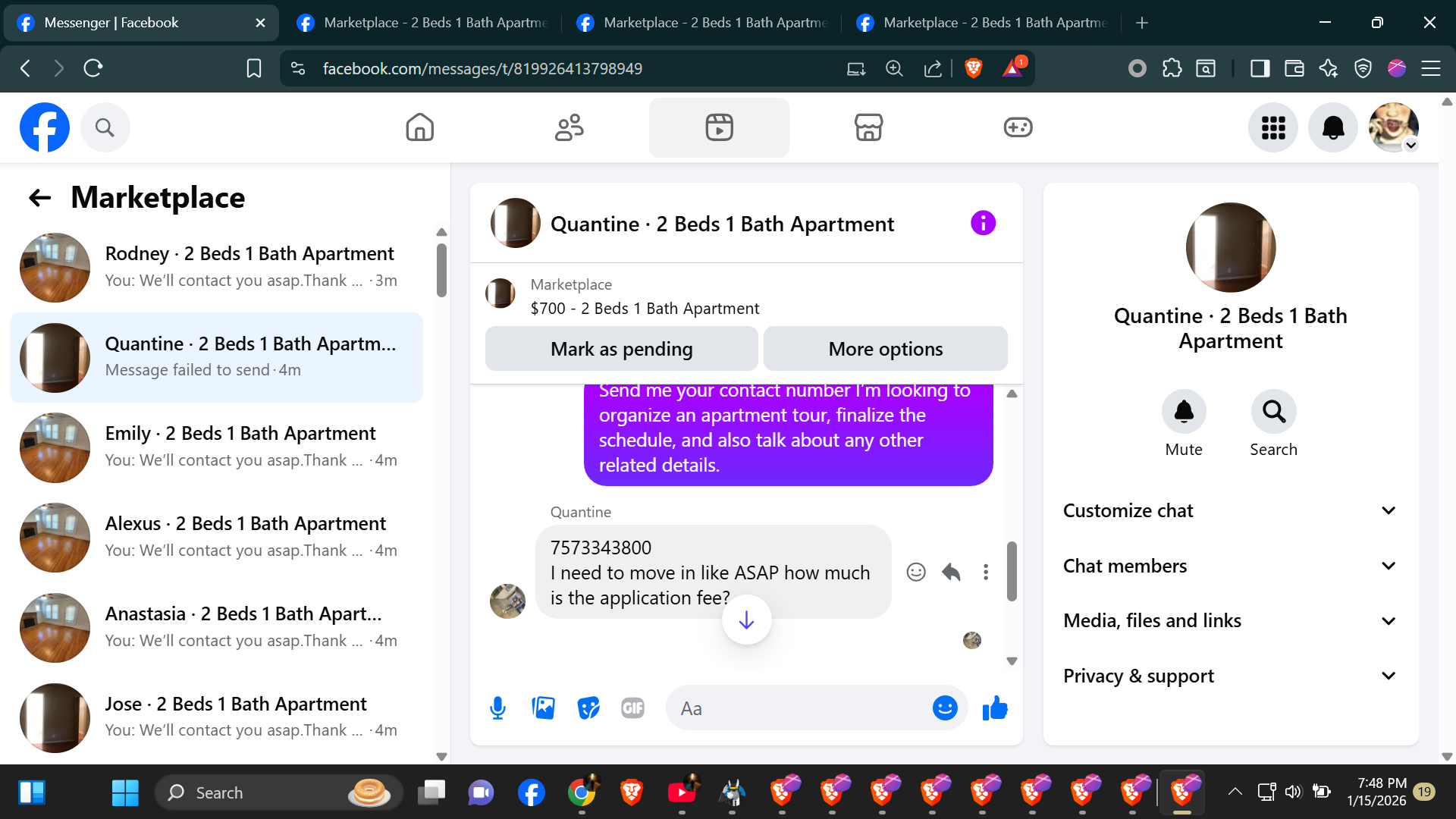Click the microphone voice clip icon
The height and width of the screenshot is (819, 1456).
(x=497, y=708)
